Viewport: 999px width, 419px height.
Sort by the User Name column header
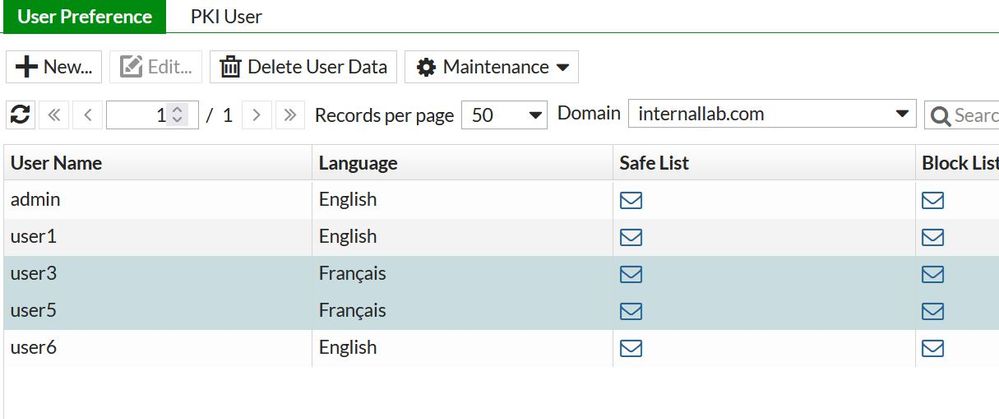(x=56, y=163)
